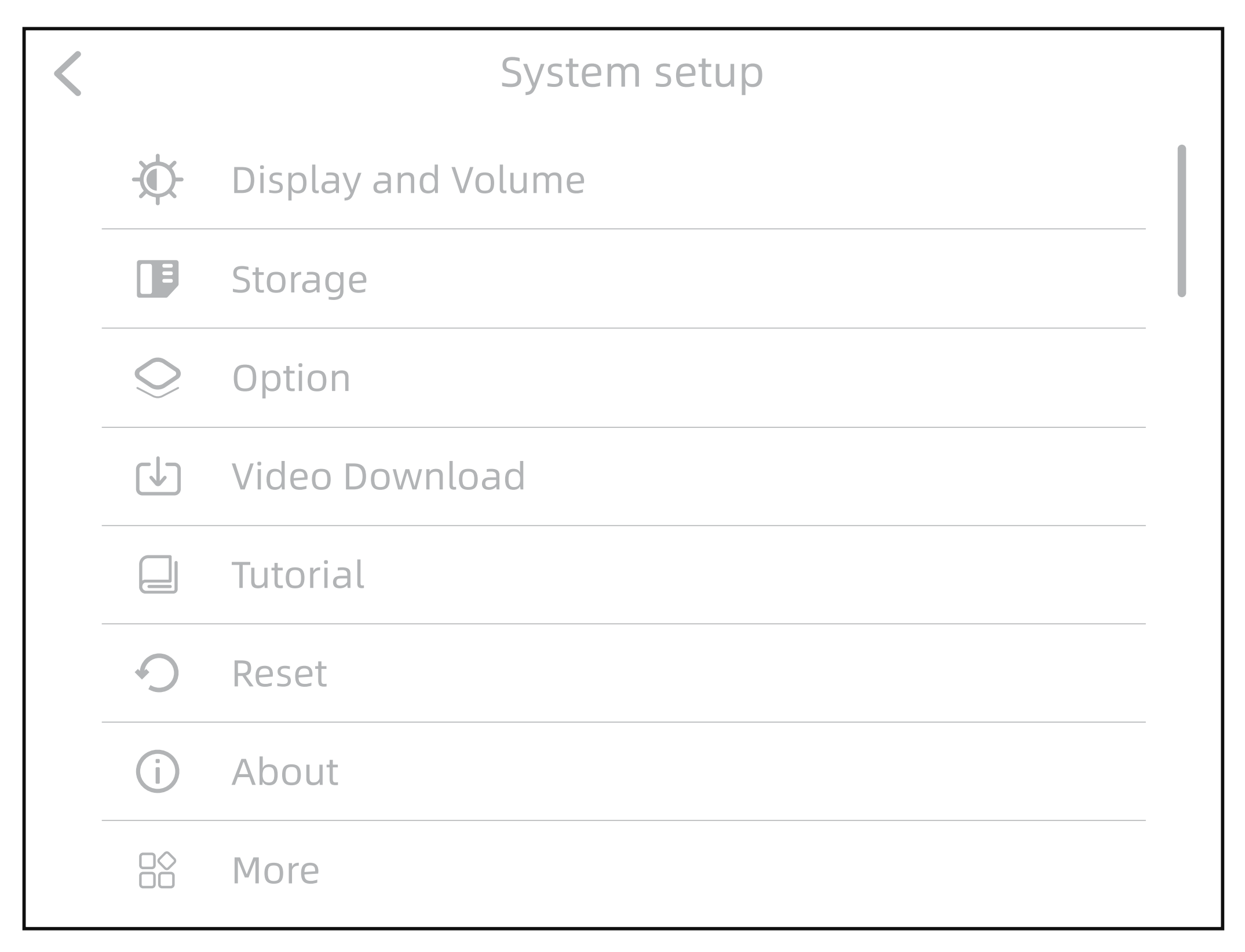Screen dimensions: 1245x952
Task: Click the Option layers icon
Action: click(x=158, y=378)
